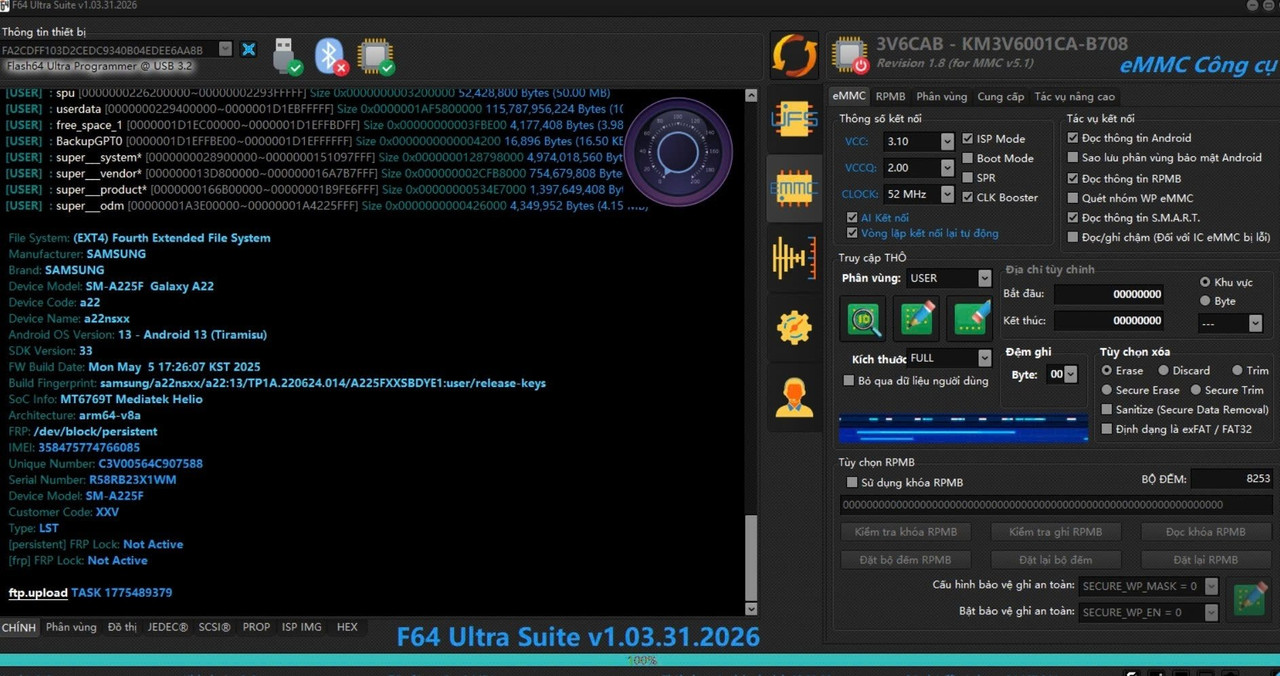This screenshot has height=676, width=1280.
Task: Select the Trim erase option
Action: [x=1237, y=370]
